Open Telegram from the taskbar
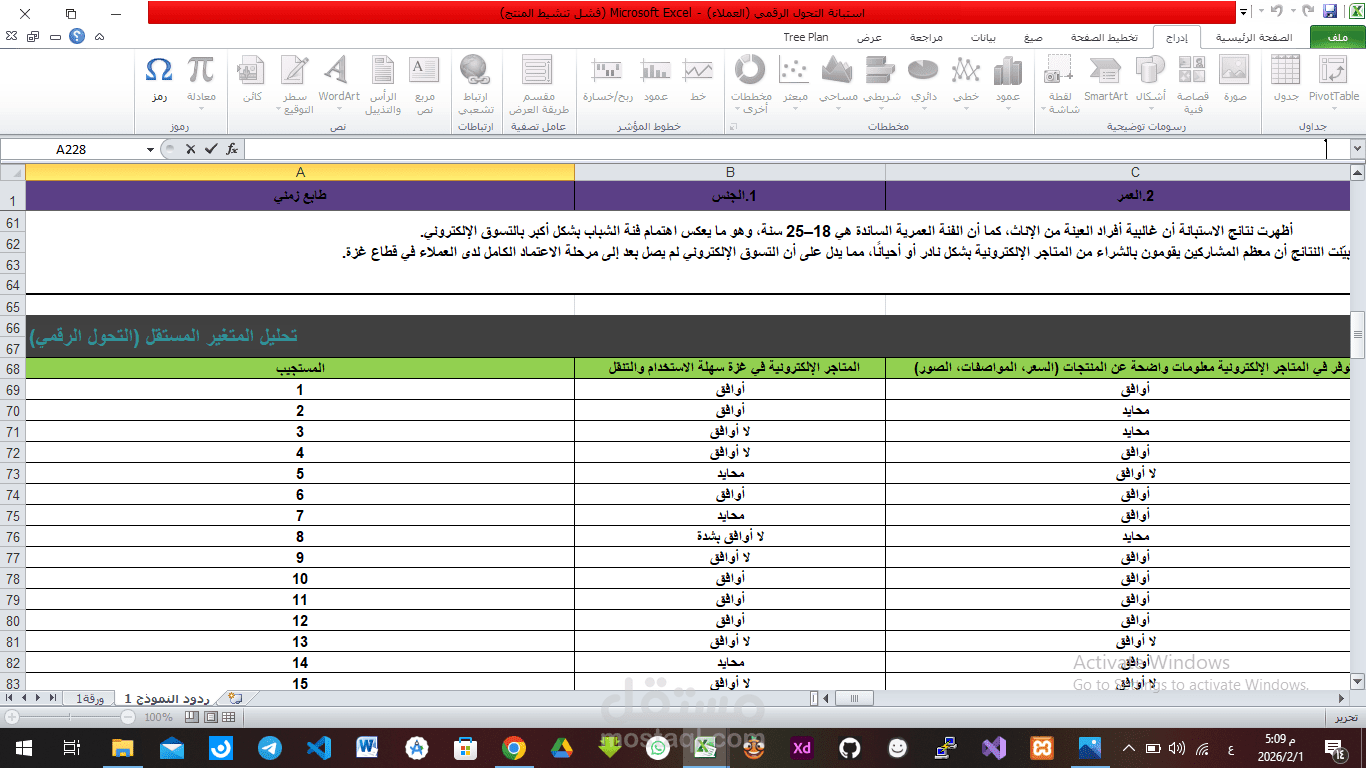 click(x=270, y=748)
